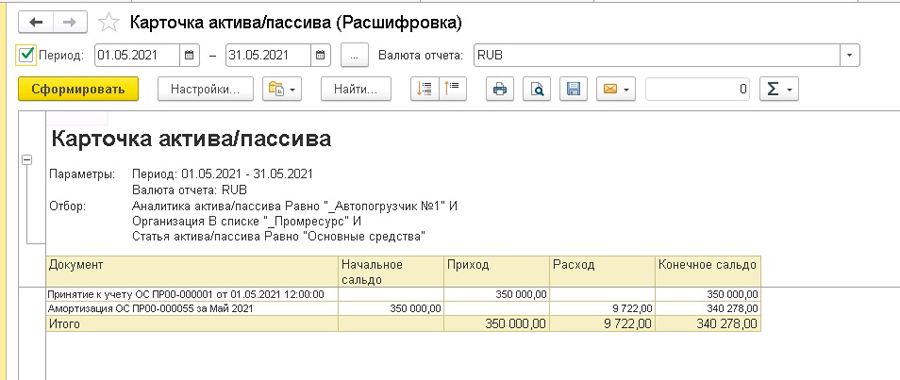Open calendar for end date 31.05.2021
The width and height of the screenshot is (900, 380).
[320, 56]
